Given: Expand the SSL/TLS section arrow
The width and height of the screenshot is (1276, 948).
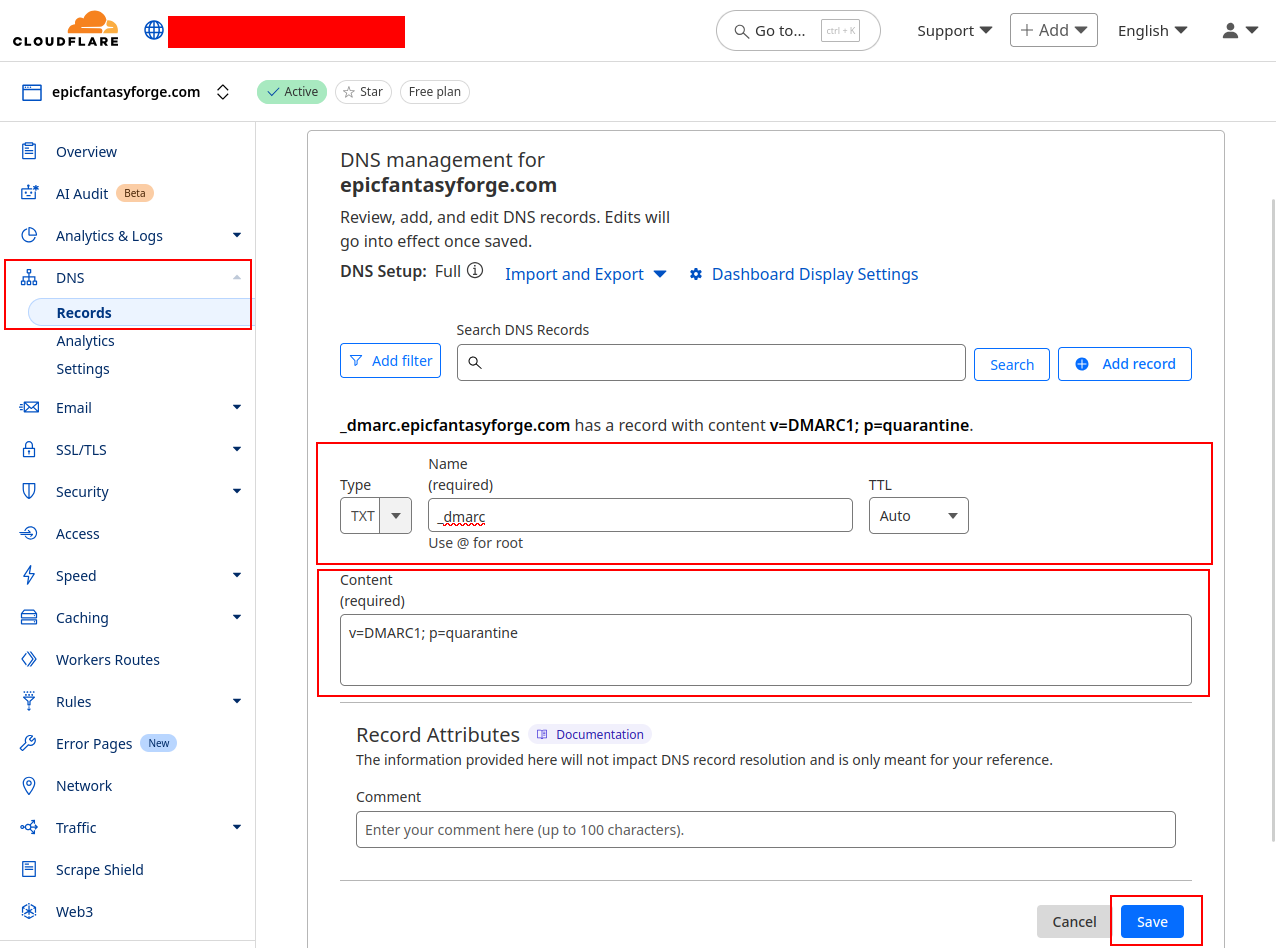Looking at the screenshot, I should (237, 449).
